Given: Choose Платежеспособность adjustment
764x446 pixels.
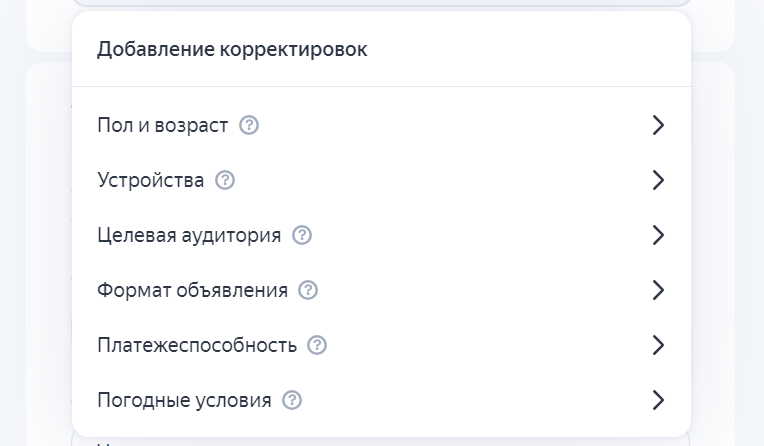Looking at the screenshot, I should click(197, 345).
